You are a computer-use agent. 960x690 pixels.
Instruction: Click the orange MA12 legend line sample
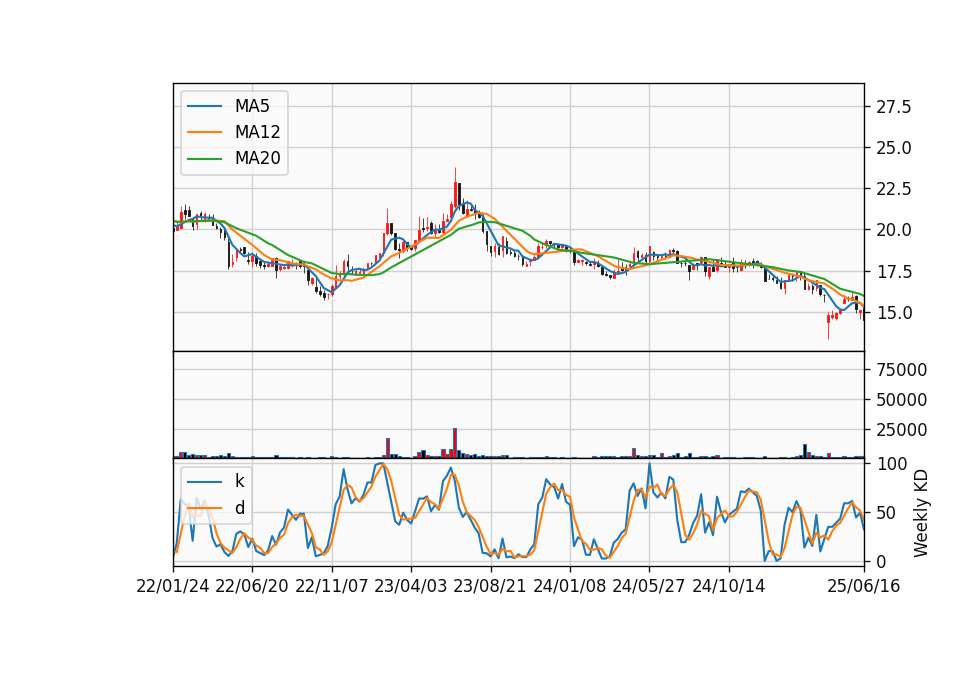pos(204,132)
